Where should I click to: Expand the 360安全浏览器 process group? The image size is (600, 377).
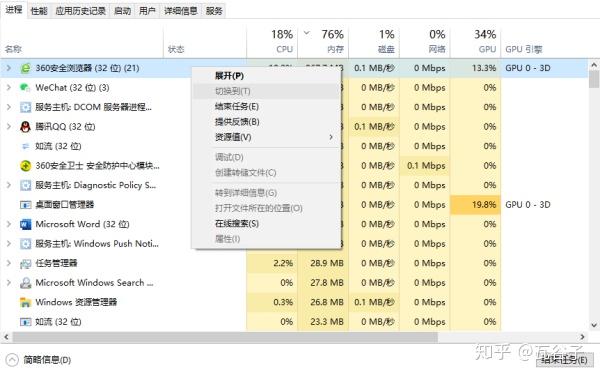pyautogui.click(x=8, y=68)
